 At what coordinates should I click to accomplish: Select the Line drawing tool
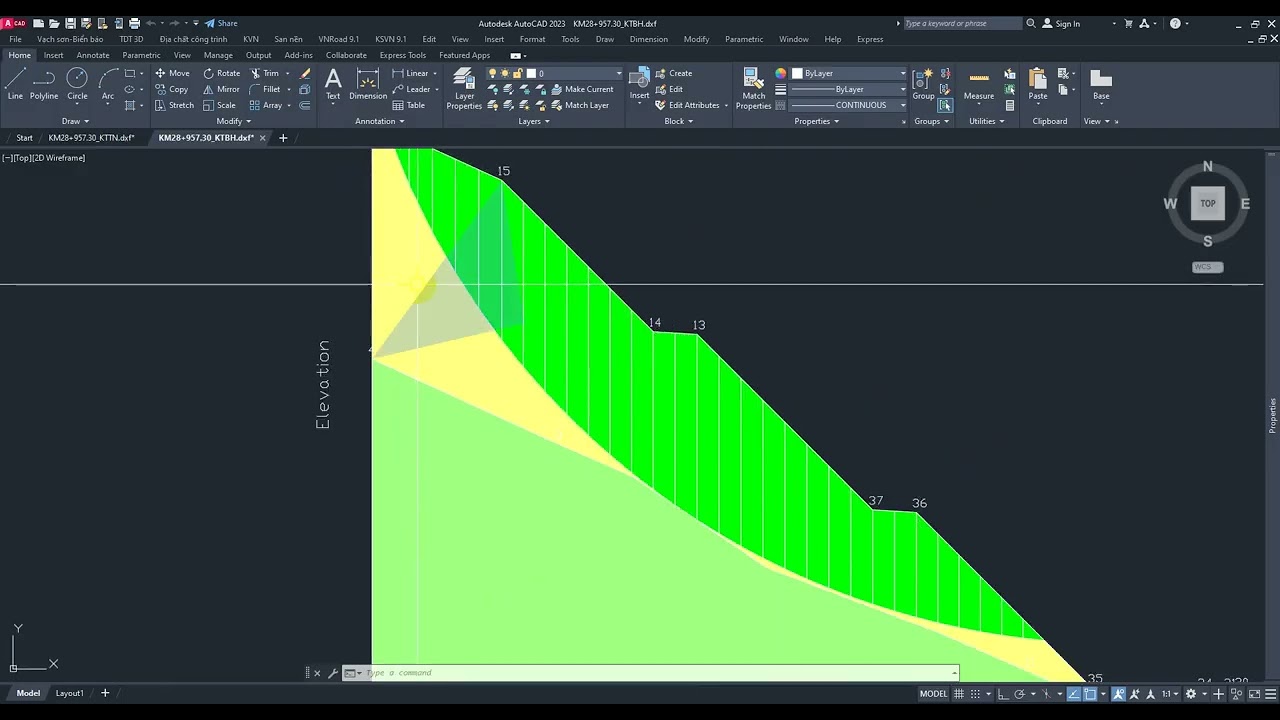click(x=15, y=84)
